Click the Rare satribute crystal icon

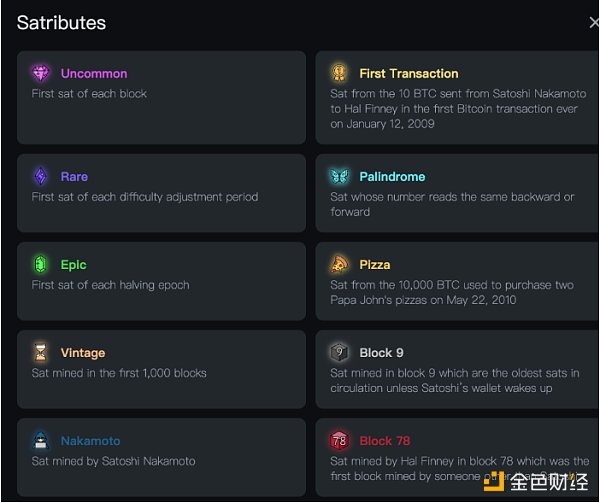tap(40, 177)
